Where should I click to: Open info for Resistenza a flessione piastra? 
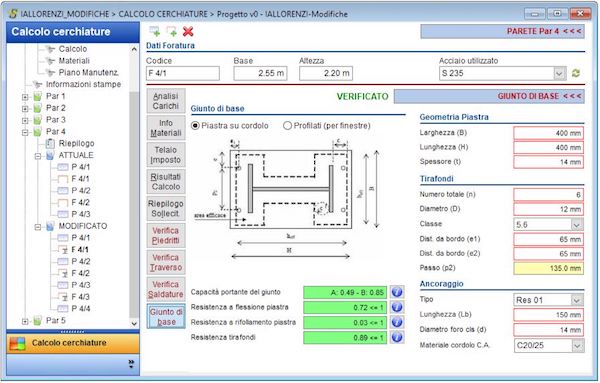tap(397, 307)
